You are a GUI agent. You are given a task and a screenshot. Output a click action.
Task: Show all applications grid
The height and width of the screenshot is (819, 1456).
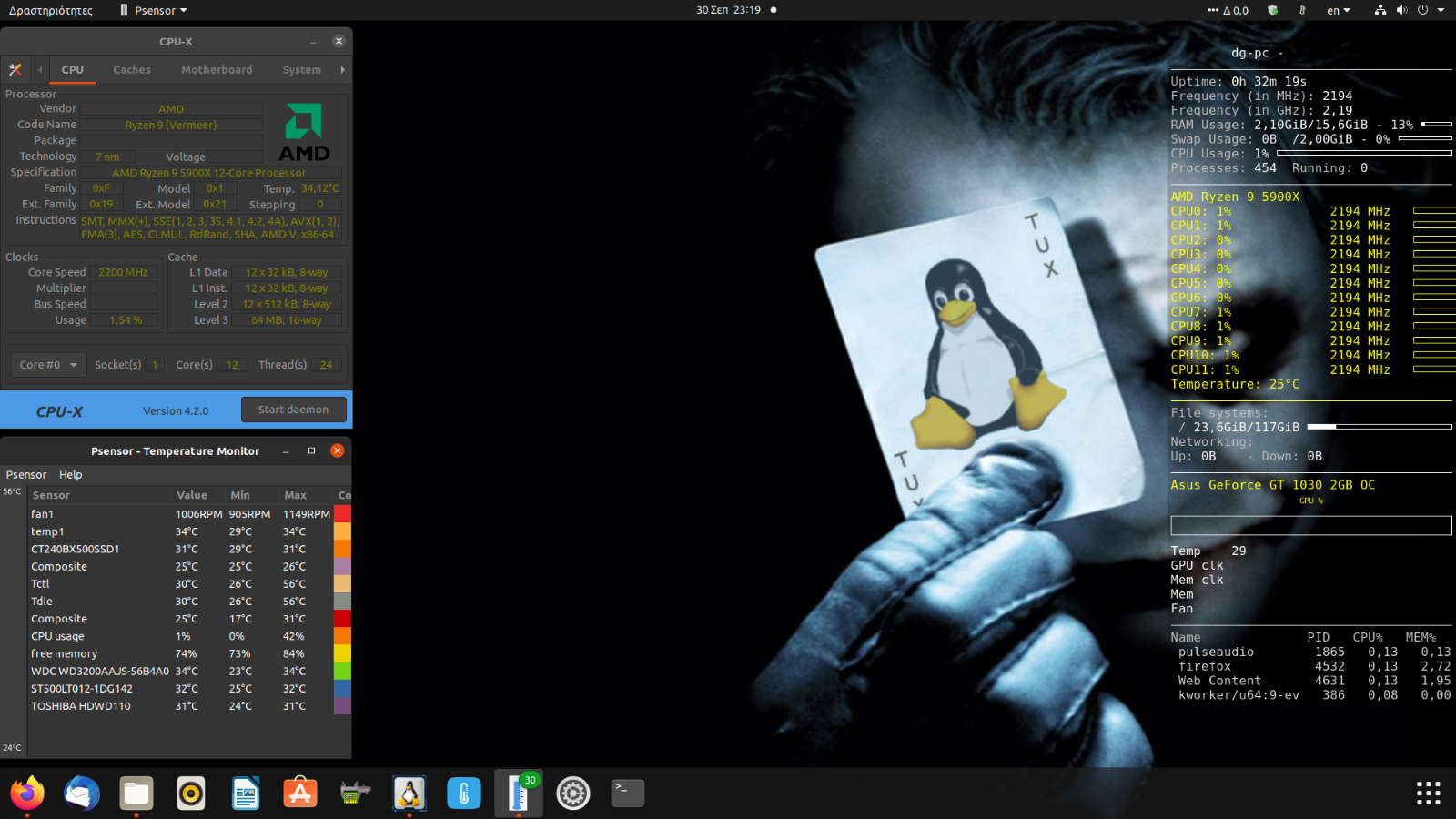[1429, 794]
